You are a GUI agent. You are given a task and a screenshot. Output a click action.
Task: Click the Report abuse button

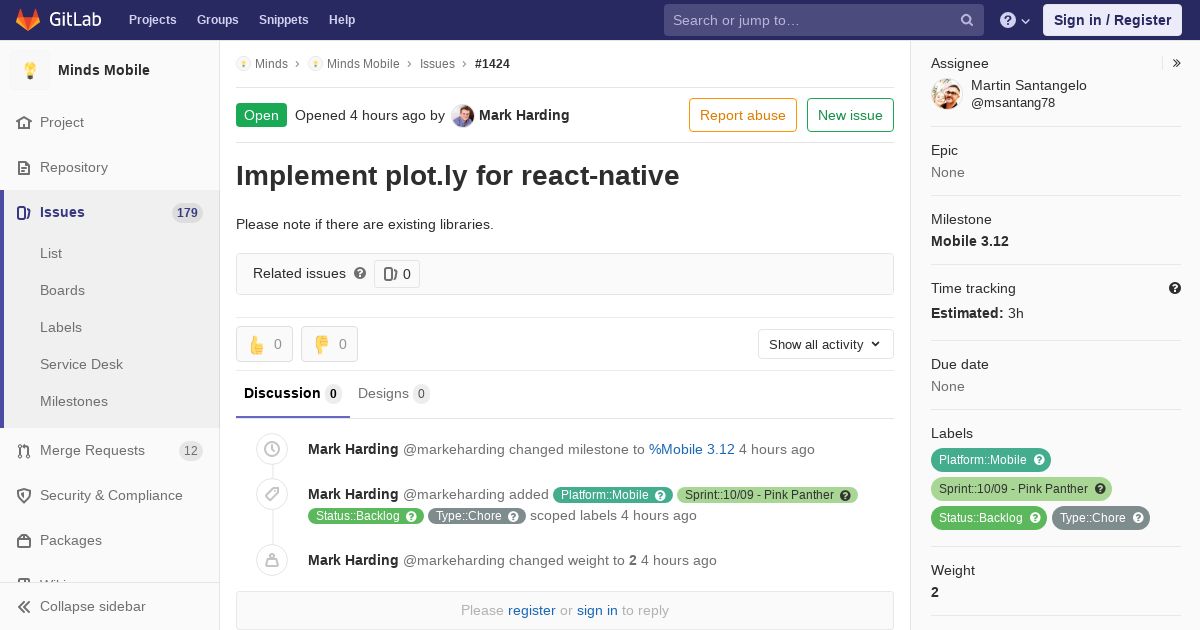(742, 115)
